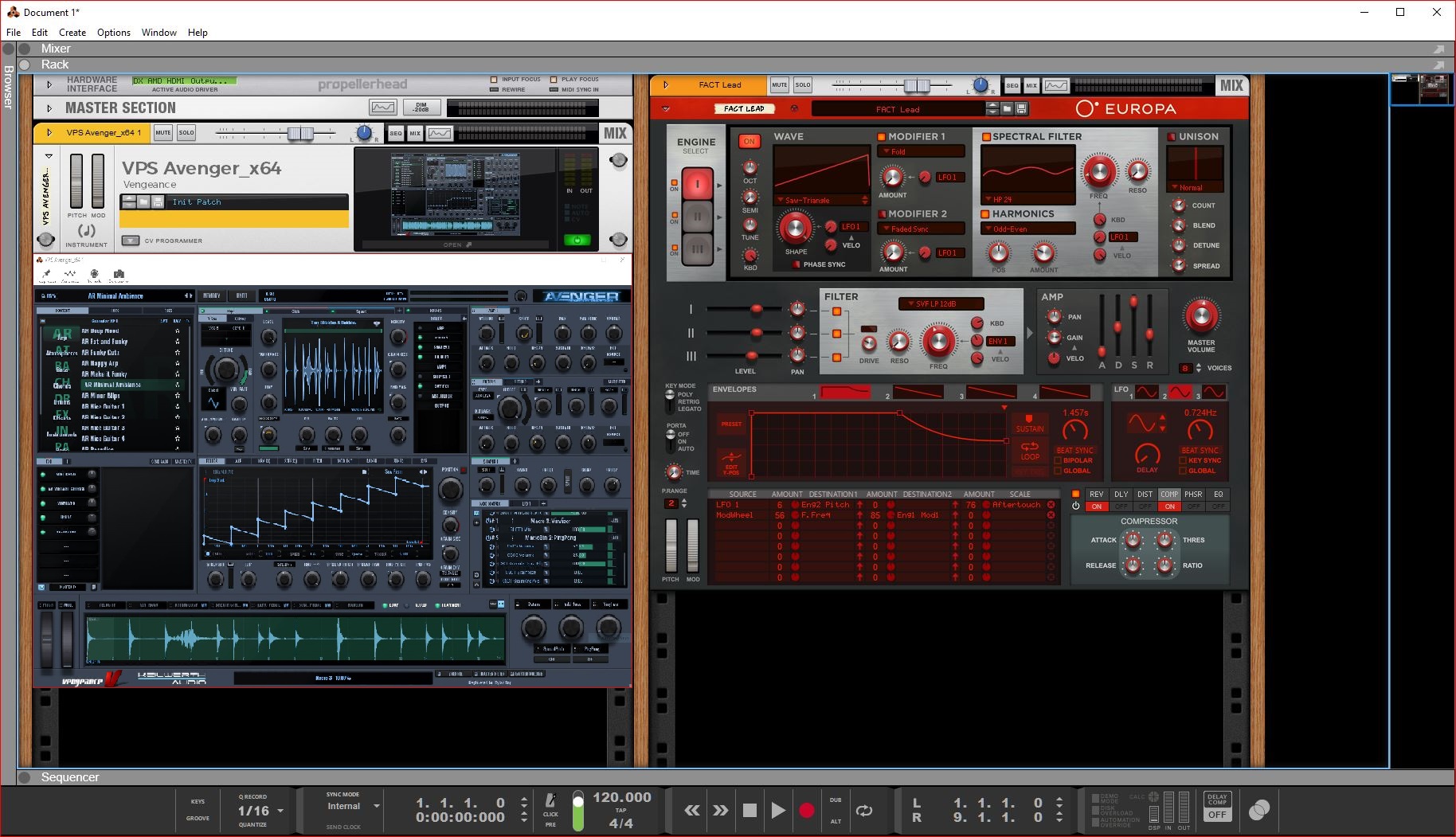Screen dimensions: 1456x837
Task: Solo the VPS Avenger_x64 1 device
Action: pos(186,133)
